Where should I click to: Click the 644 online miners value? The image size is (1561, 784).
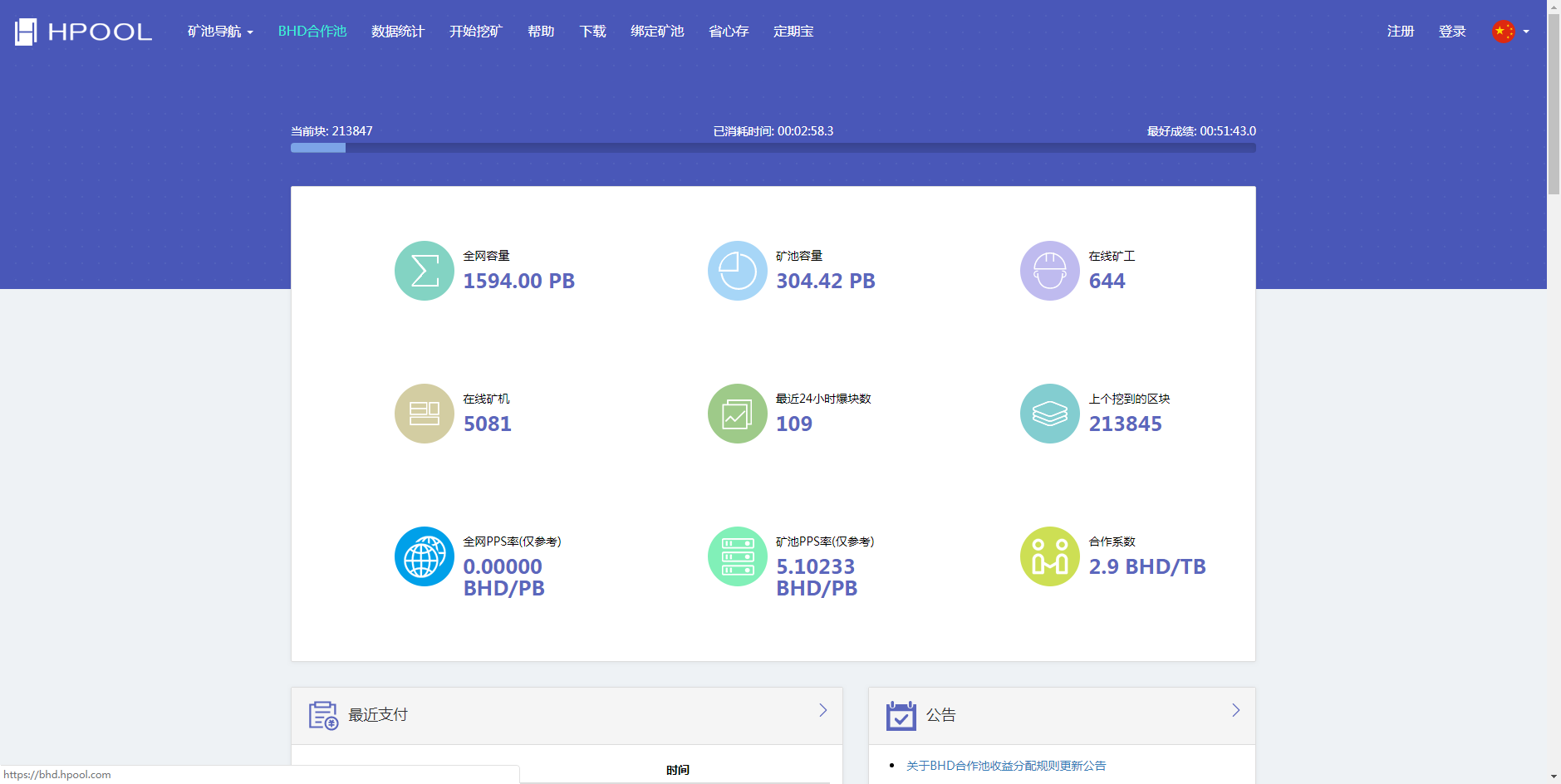click(1107, 282)
